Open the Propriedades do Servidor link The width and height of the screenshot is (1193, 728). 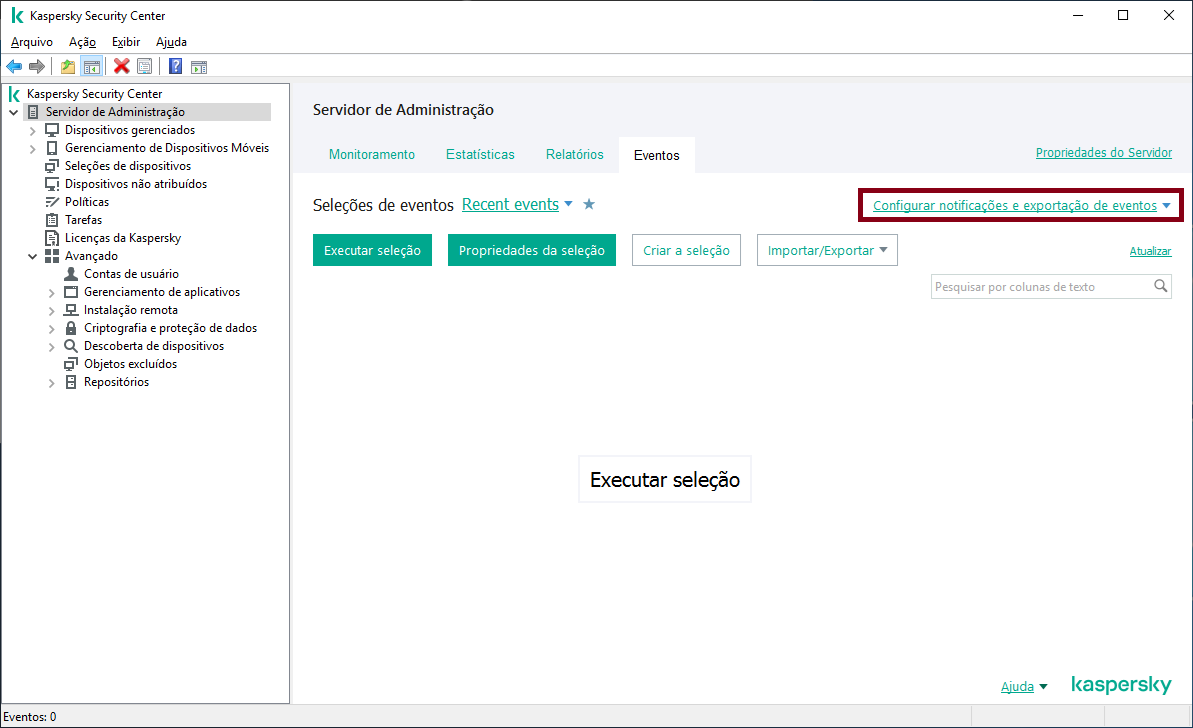1103,153
